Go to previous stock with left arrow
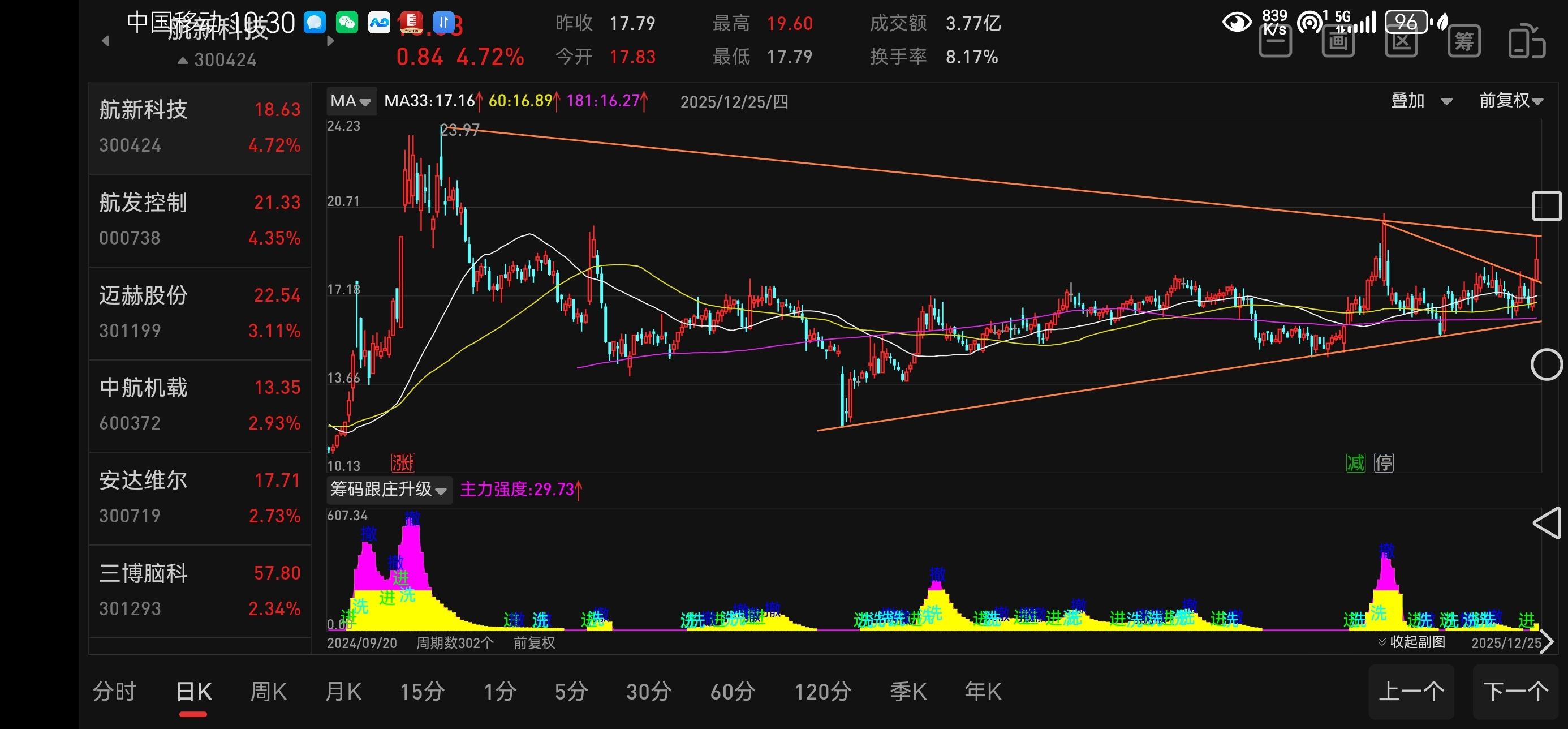Screen dimensions: 1568x729 click(105, 41)
